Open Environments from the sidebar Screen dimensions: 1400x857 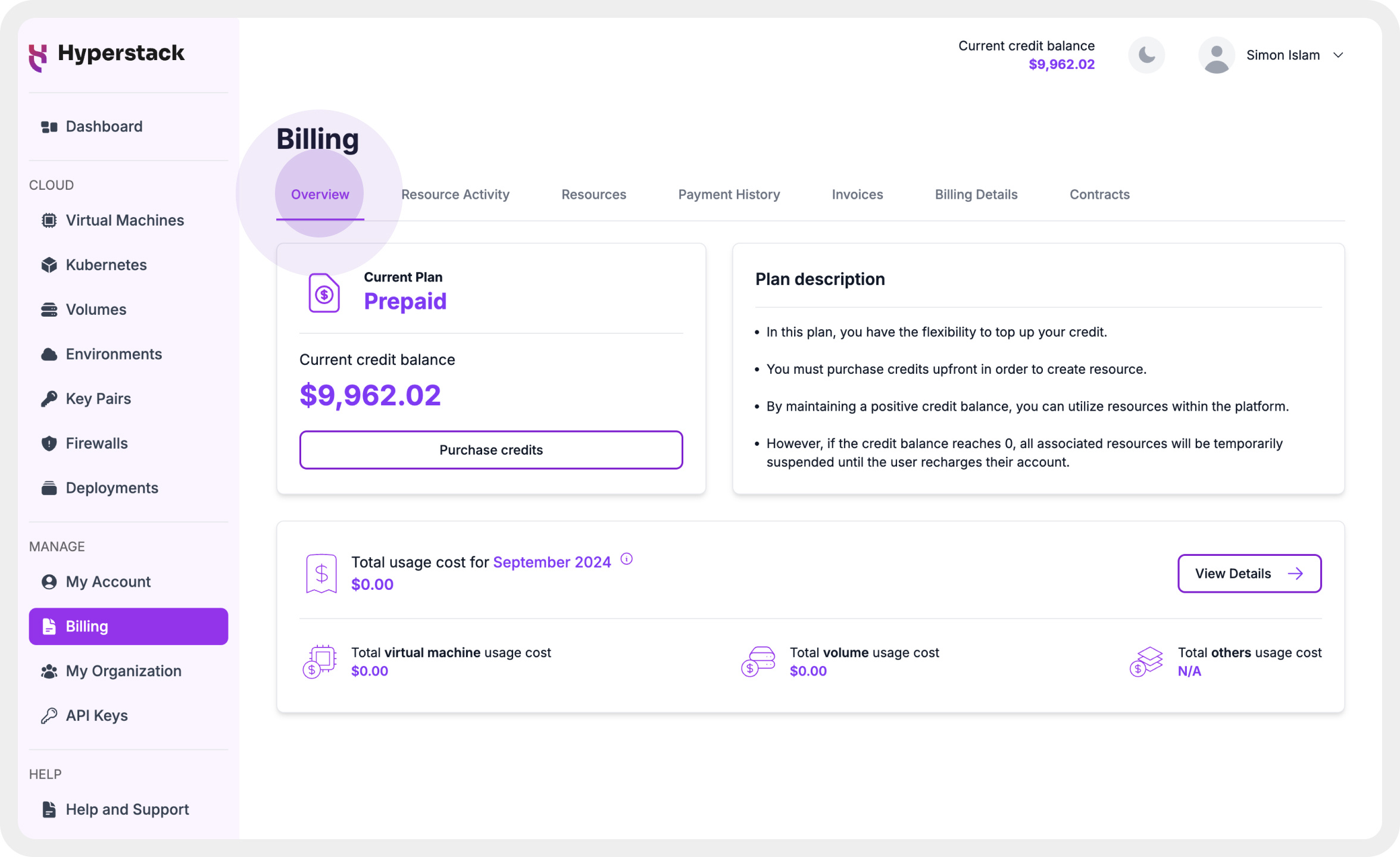(x=128, y=354)
